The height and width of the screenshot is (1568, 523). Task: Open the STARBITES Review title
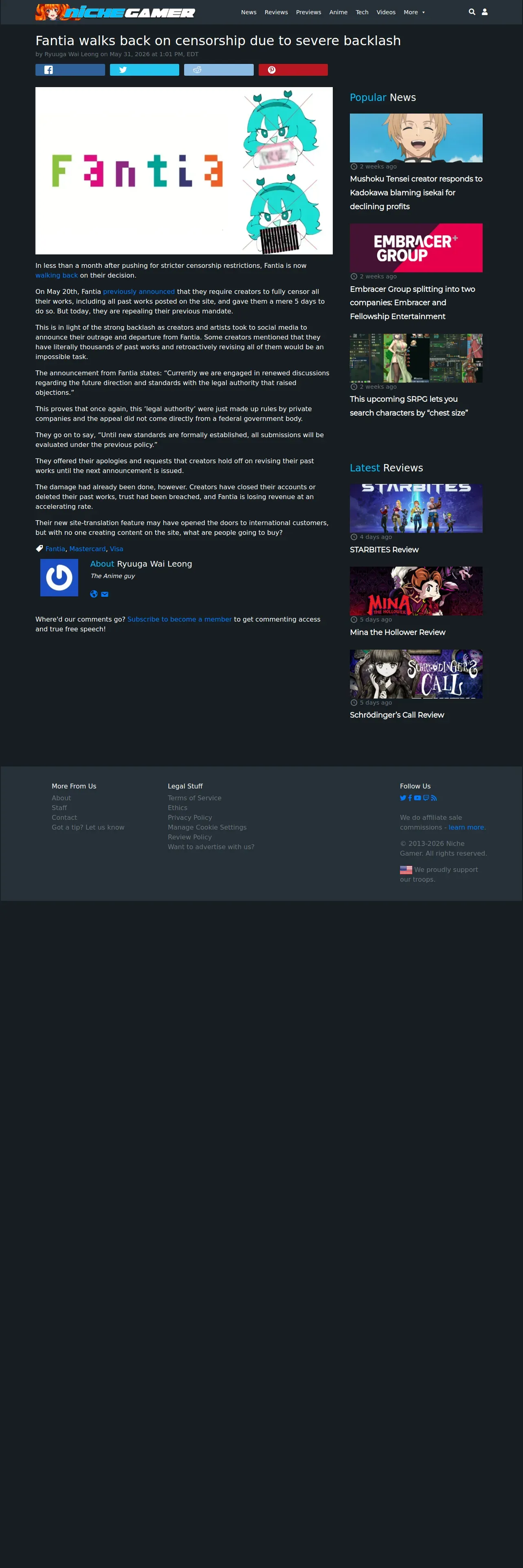coord(384,550)
